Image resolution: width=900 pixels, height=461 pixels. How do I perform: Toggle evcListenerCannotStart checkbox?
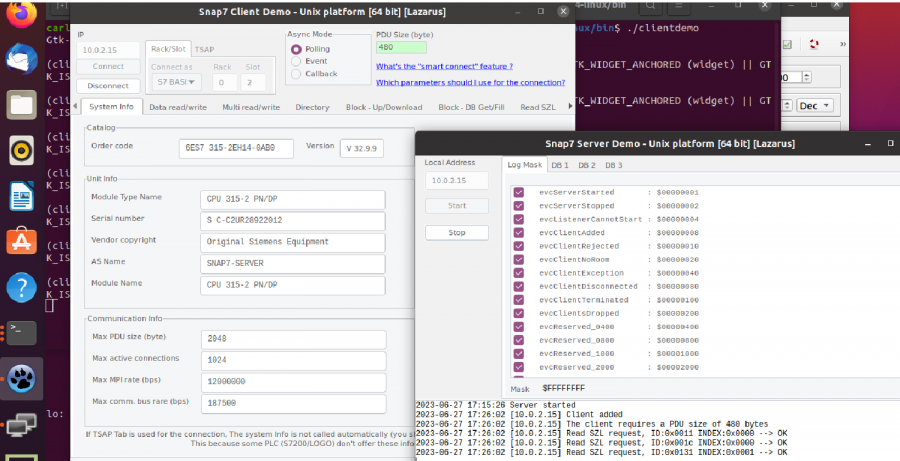(519, 219)
